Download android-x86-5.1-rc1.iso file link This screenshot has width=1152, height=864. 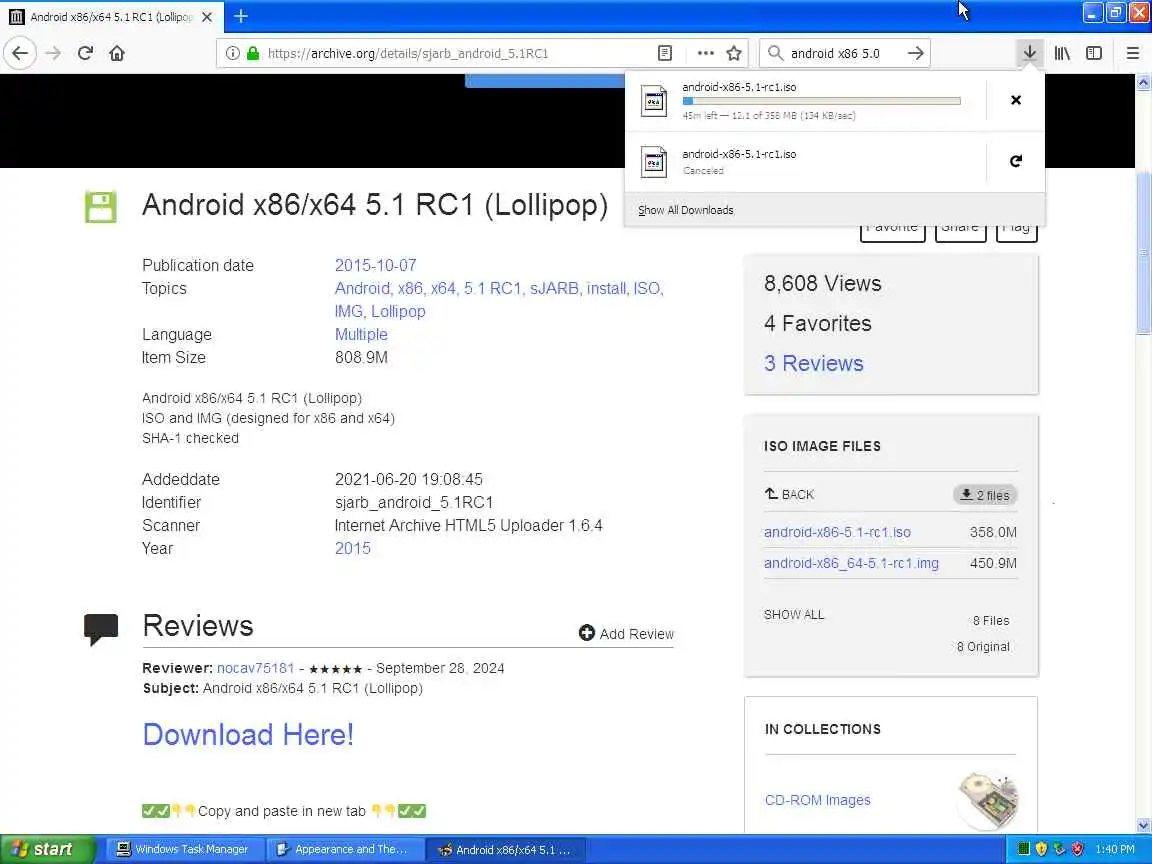(837, 532)
